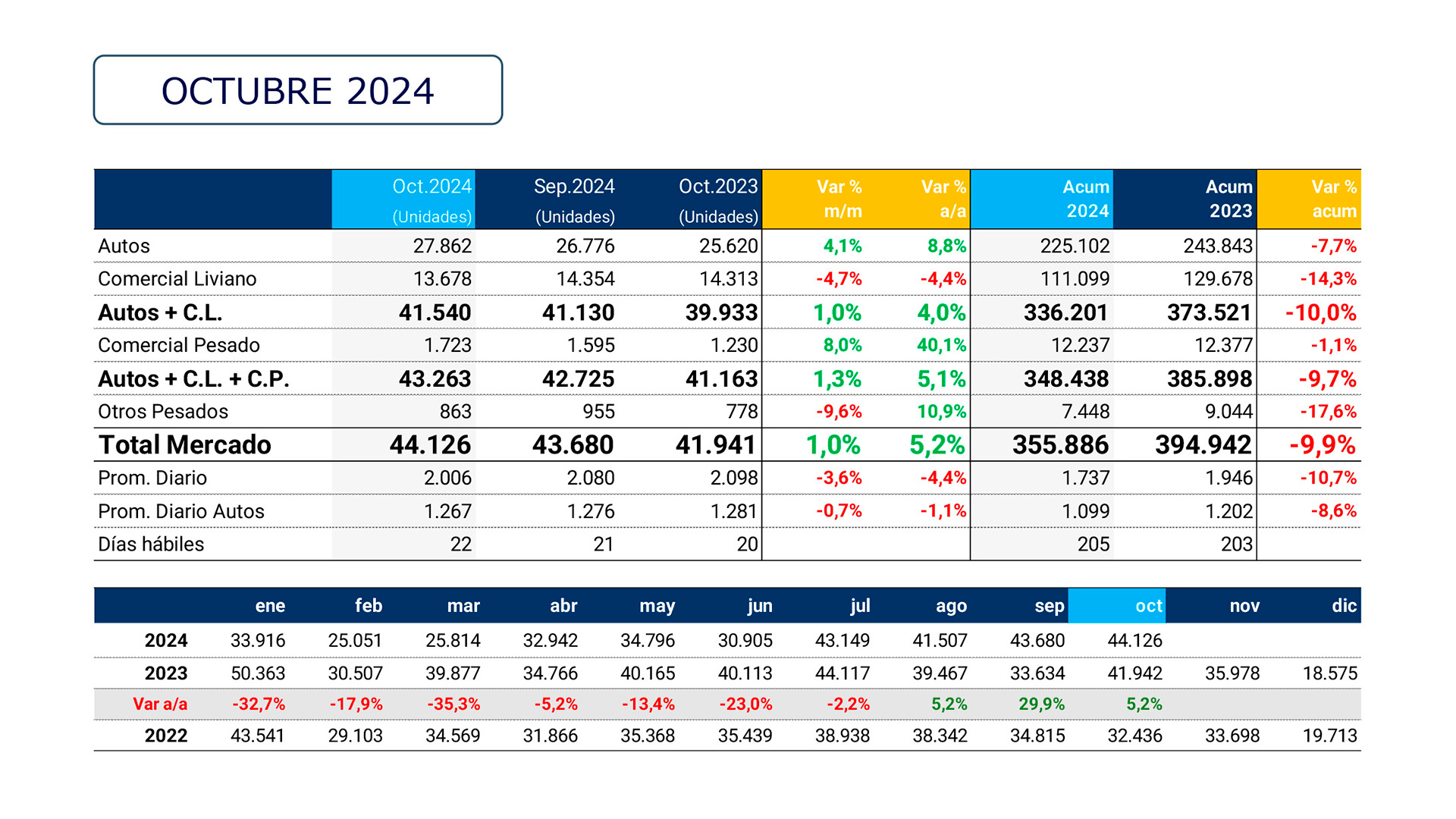The width and height of the screenshot is (1456, 819).
Task: Select the highlighted oct month header
Action: pos(1117,606)
